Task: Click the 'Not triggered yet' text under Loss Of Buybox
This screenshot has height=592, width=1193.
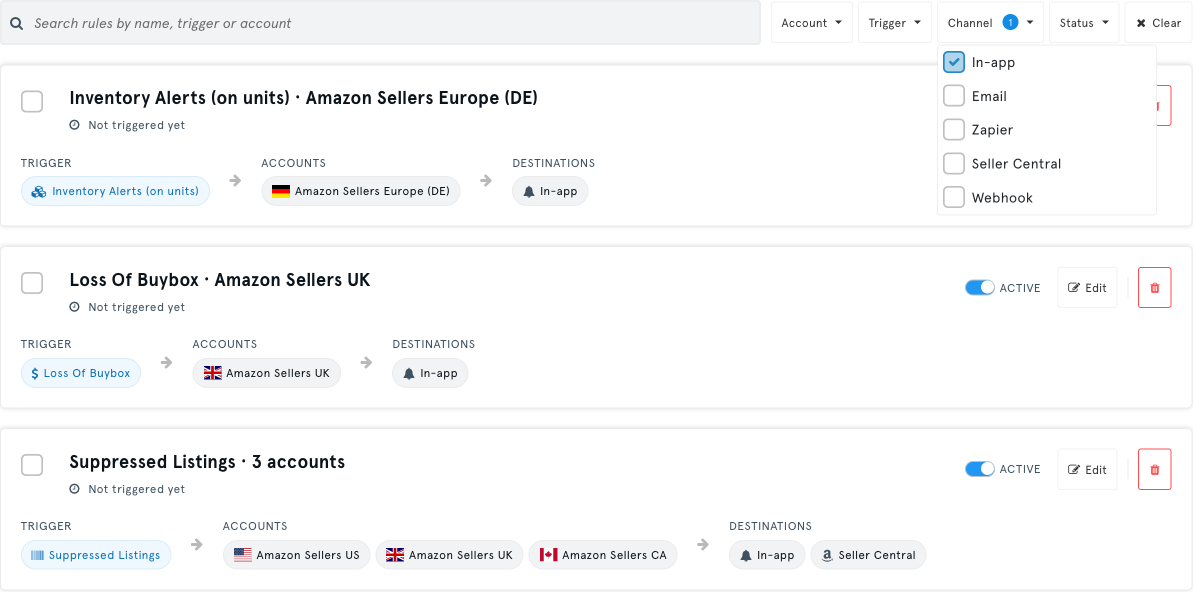Action: 136,307
